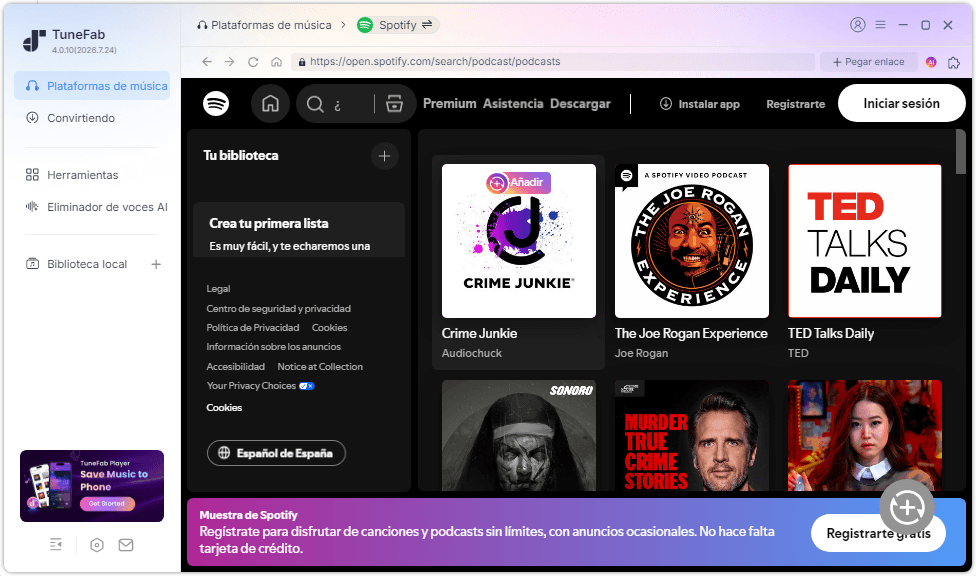
Task: Open Información sobre los anuncios
Action: [x=273, y=347]
